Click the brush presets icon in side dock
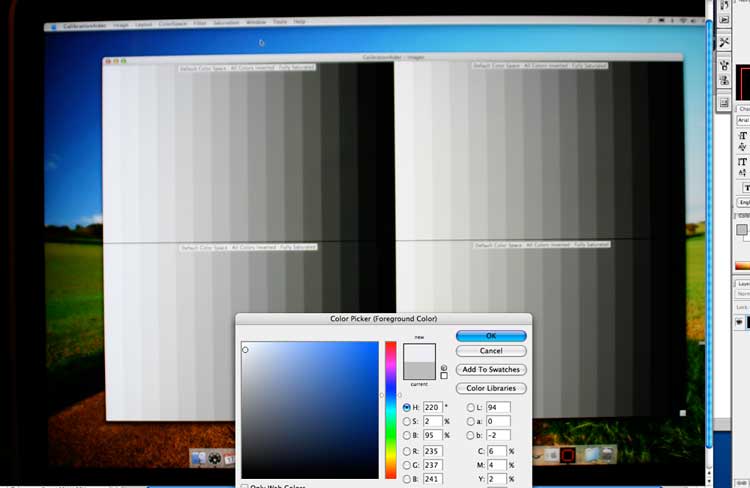750x488 pixels. click(724, 66)
